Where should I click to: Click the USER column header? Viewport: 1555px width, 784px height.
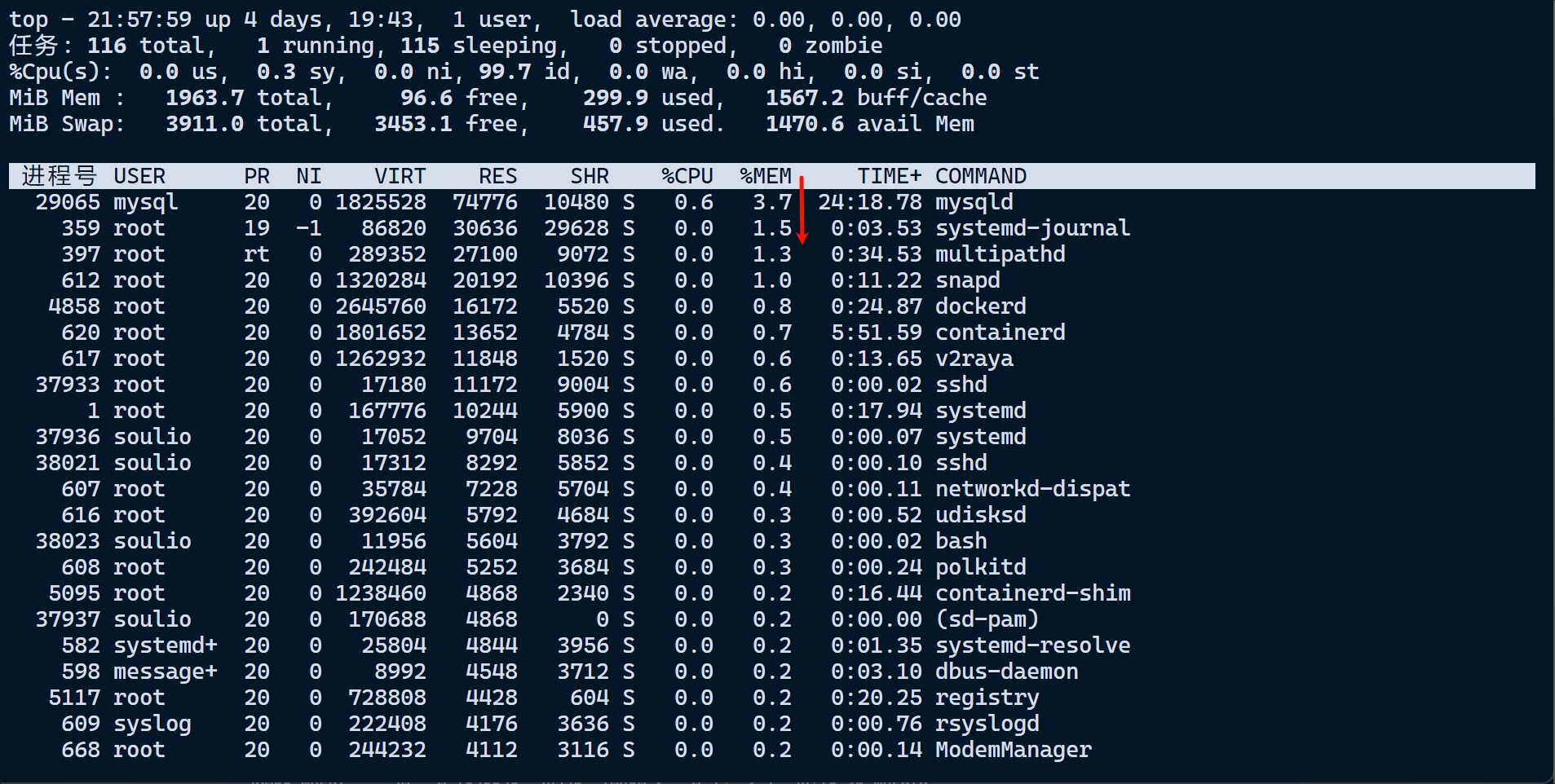[x=139, y=176]
